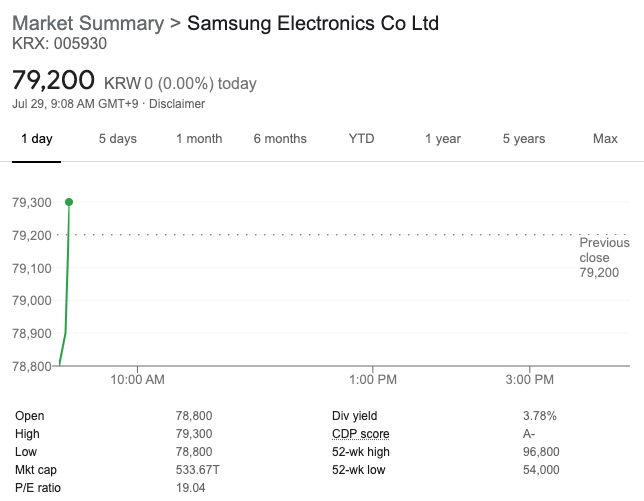Viewport: 644px width, 501px height.
Task: Open the 1 month chart range
Action: coord(199,139)
